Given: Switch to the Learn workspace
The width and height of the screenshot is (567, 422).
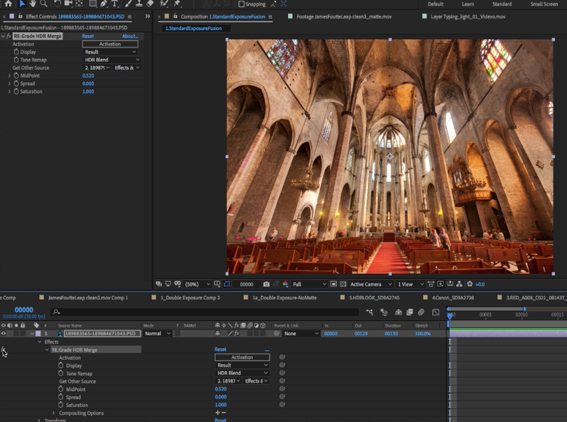Looking at the screenshot, I should coord(468,4).
